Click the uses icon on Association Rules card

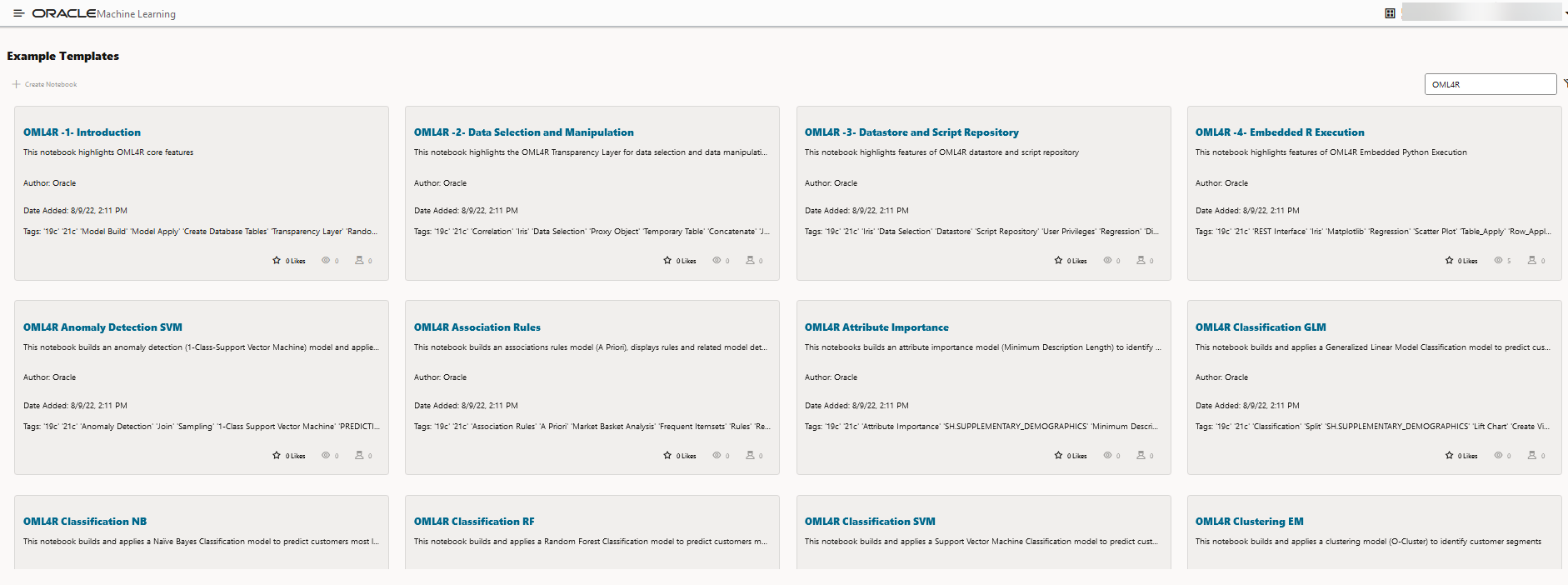(x=750, y=456)
